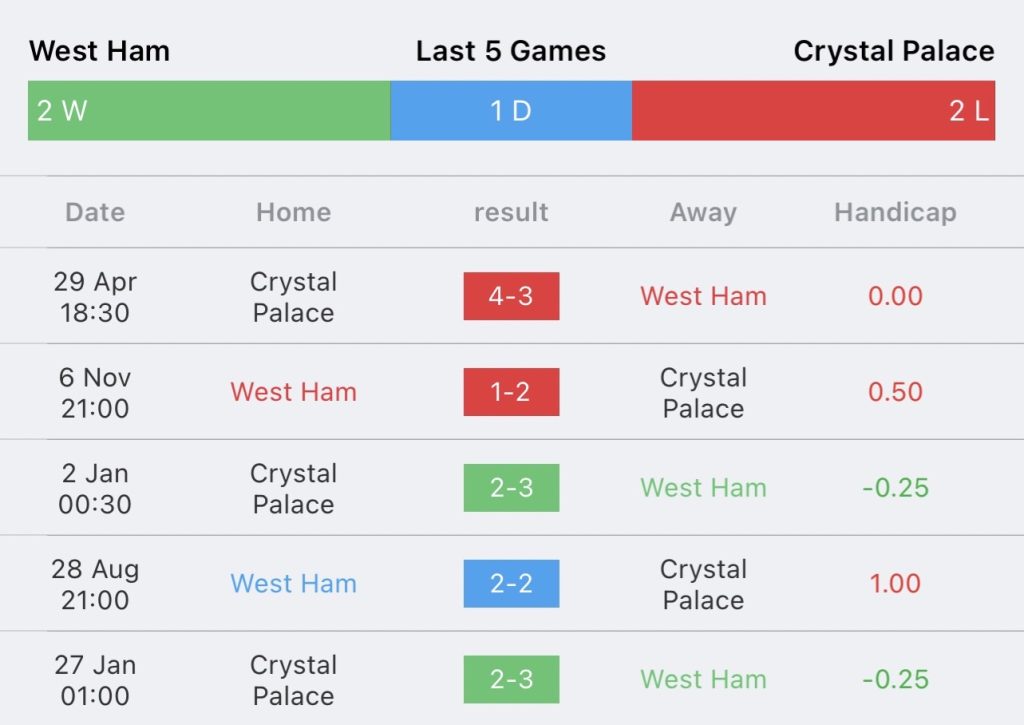Click the red 2 L bar segment
Screen dimensions: 1024x725
click(813, 111)
